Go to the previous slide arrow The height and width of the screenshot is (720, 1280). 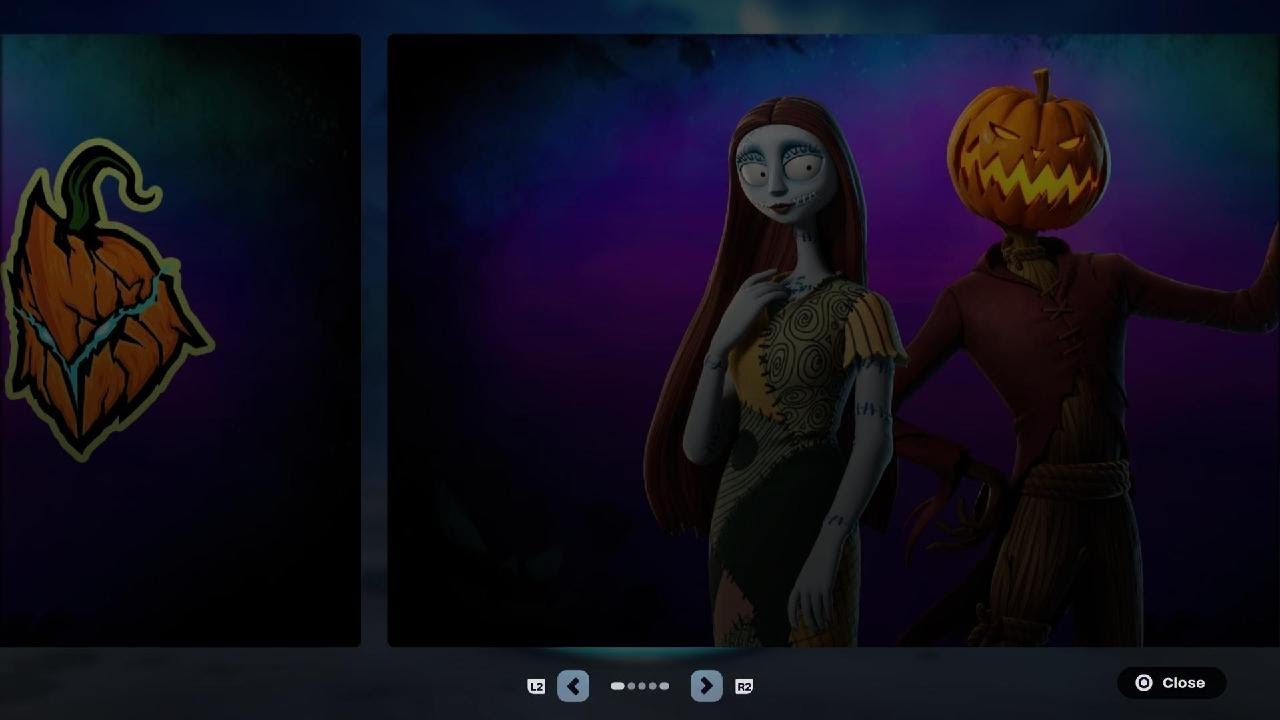click(573, 686)
